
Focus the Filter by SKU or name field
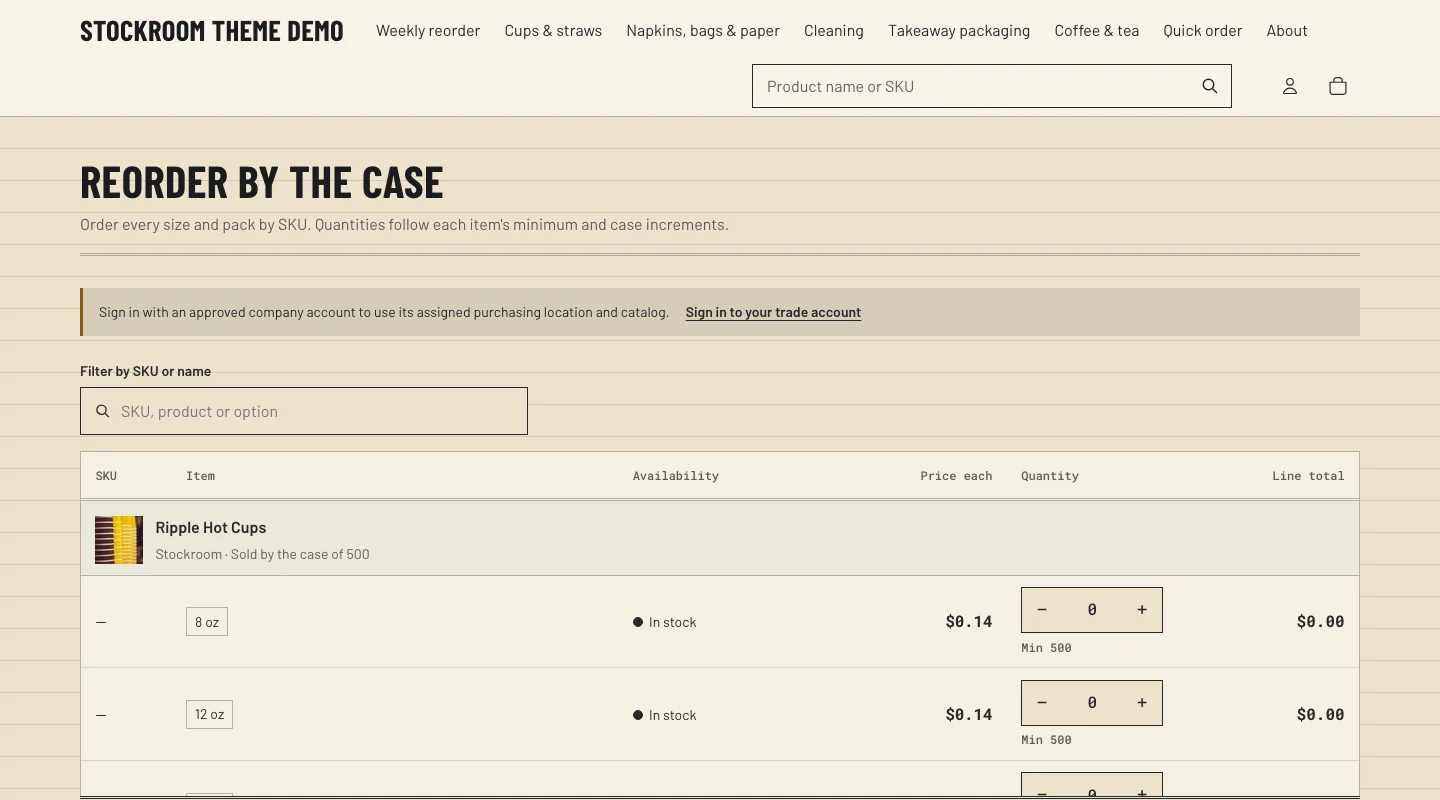pyautogui.click(x=304, y=411)
